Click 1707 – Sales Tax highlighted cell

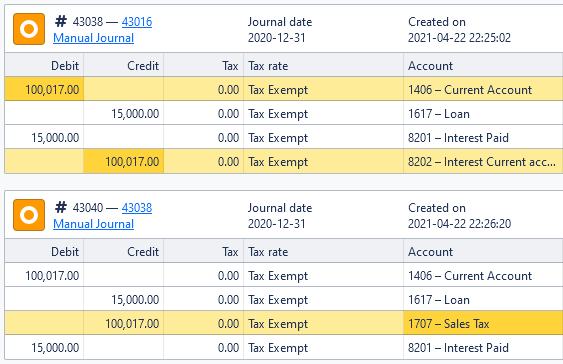point(483,323)
